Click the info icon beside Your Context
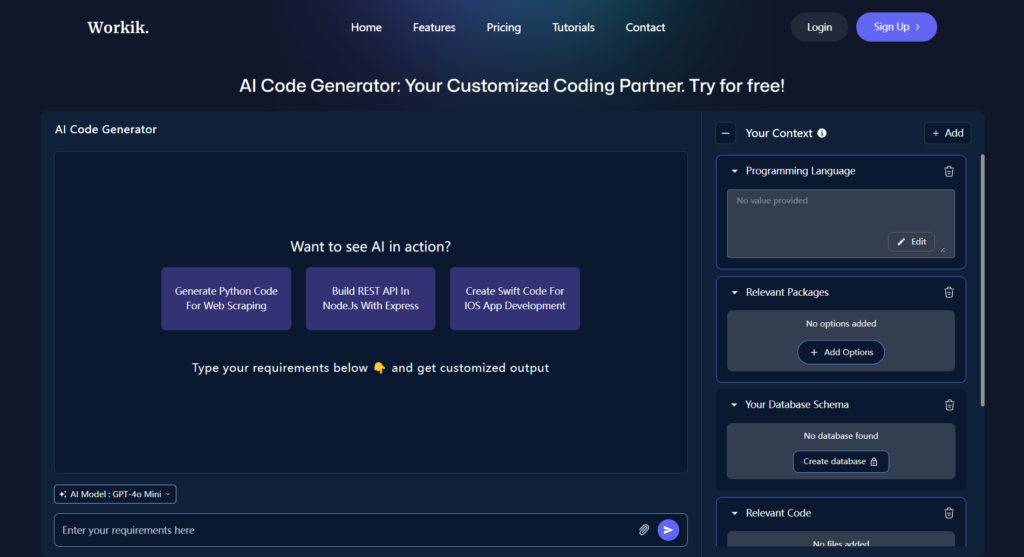This screenshot has height=557, width=1024. [x=822, y=133]
